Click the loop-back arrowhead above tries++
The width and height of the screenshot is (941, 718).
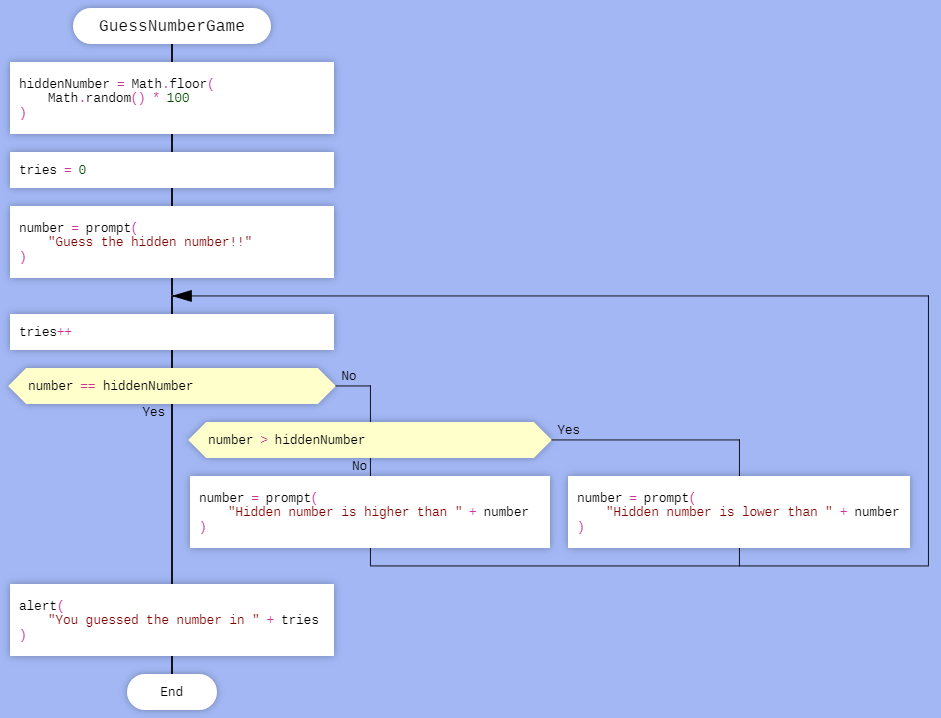(x=182, y=296)
